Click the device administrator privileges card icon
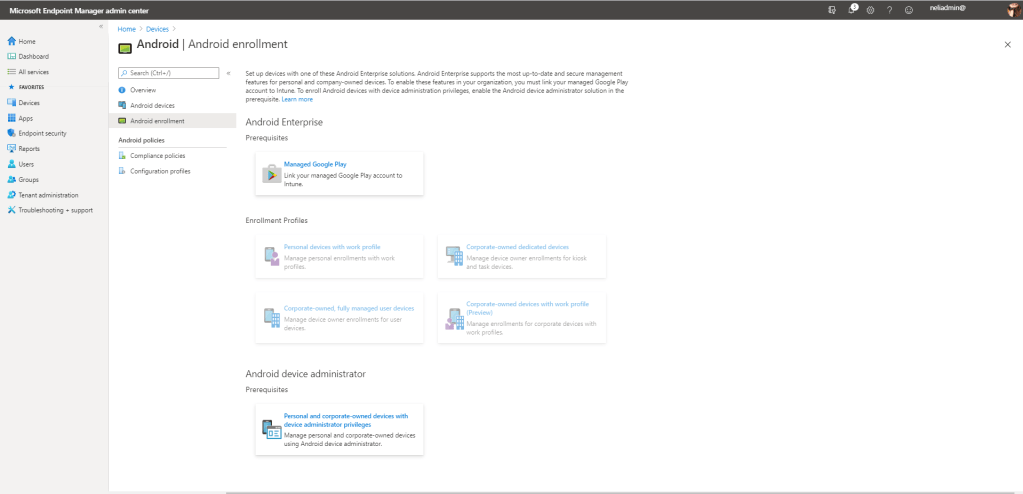 [271, 429]
